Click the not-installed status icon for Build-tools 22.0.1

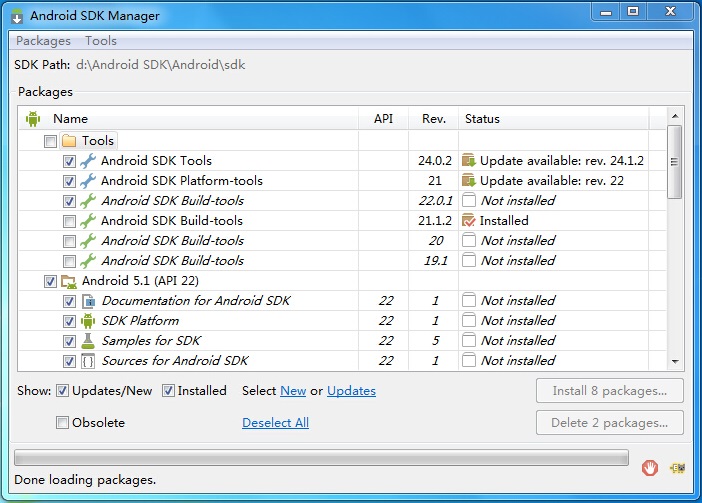tap(469, 200)
